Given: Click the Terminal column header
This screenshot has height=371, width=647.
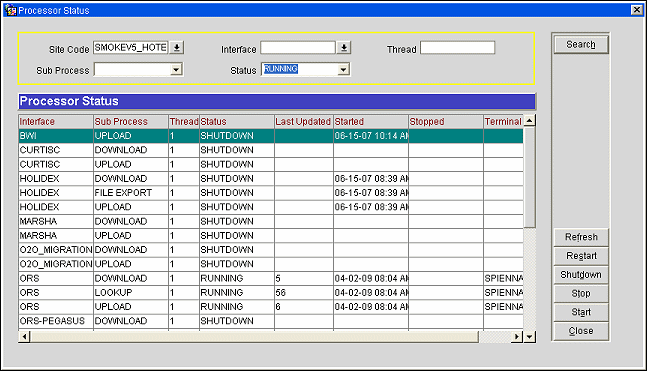Looking at the screenshot, I should 503,122.
